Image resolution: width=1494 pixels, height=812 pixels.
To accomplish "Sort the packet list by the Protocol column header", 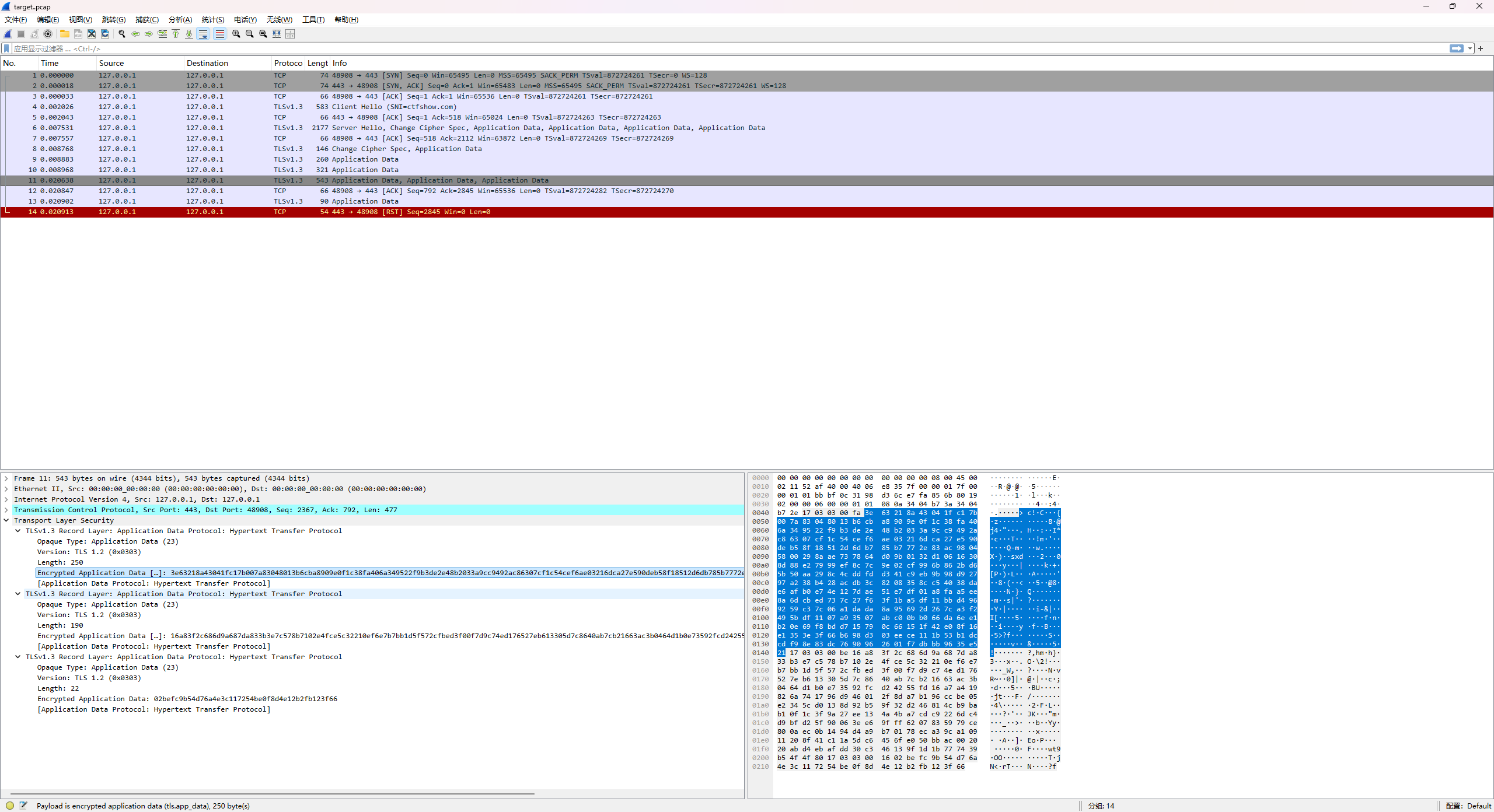I will click(288, 63).
